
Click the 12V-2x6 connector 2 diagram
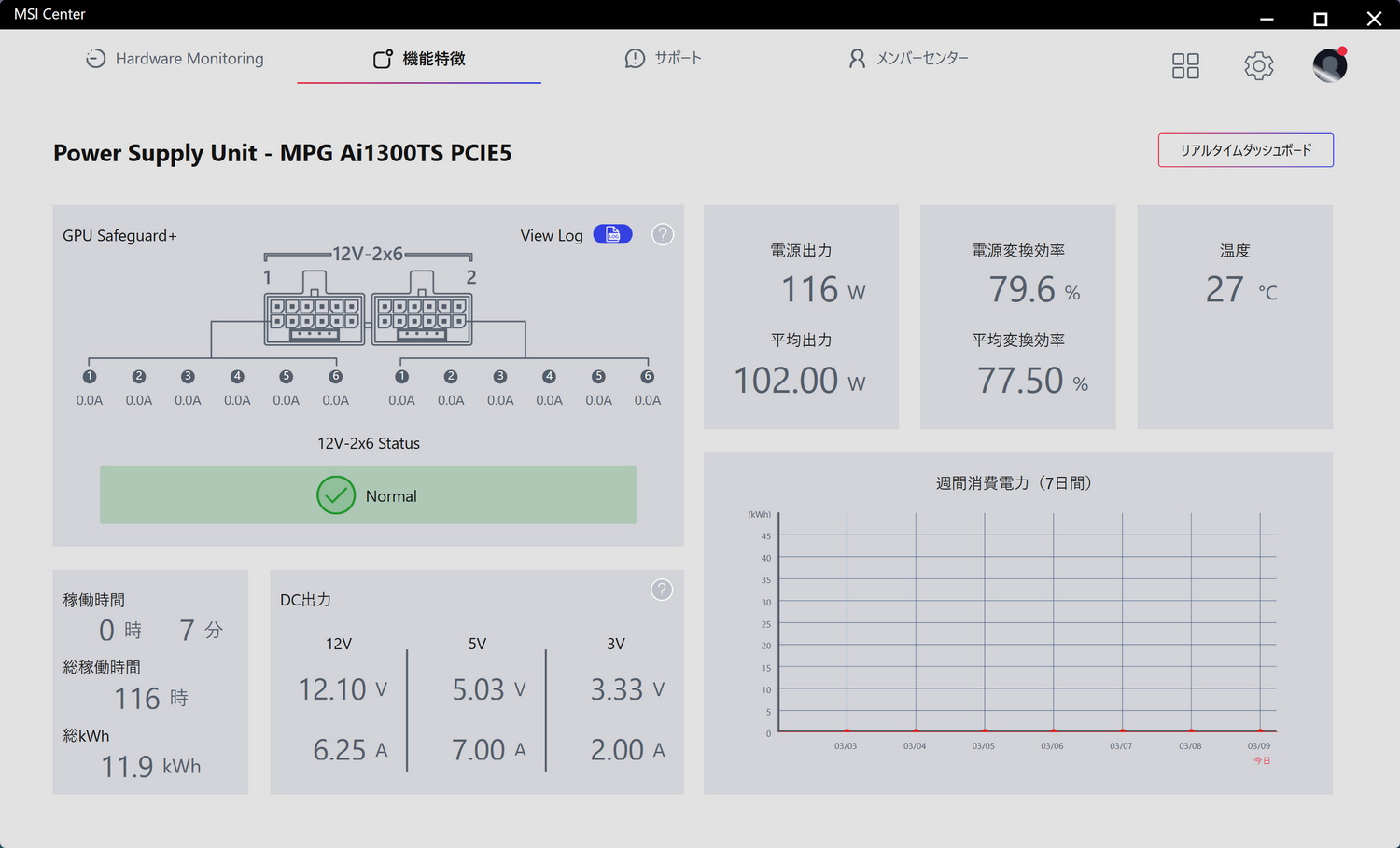point(422,309)
